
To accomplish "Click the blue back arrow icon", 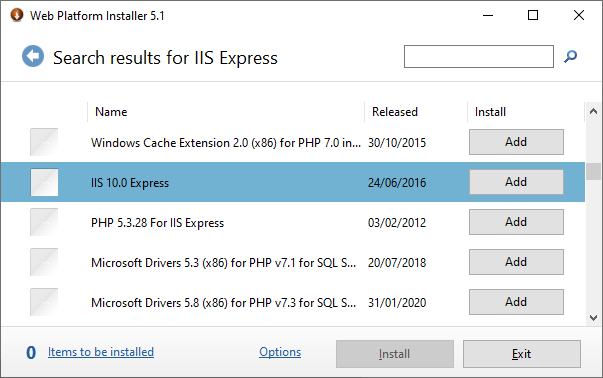I will click(x=33, y=56).
